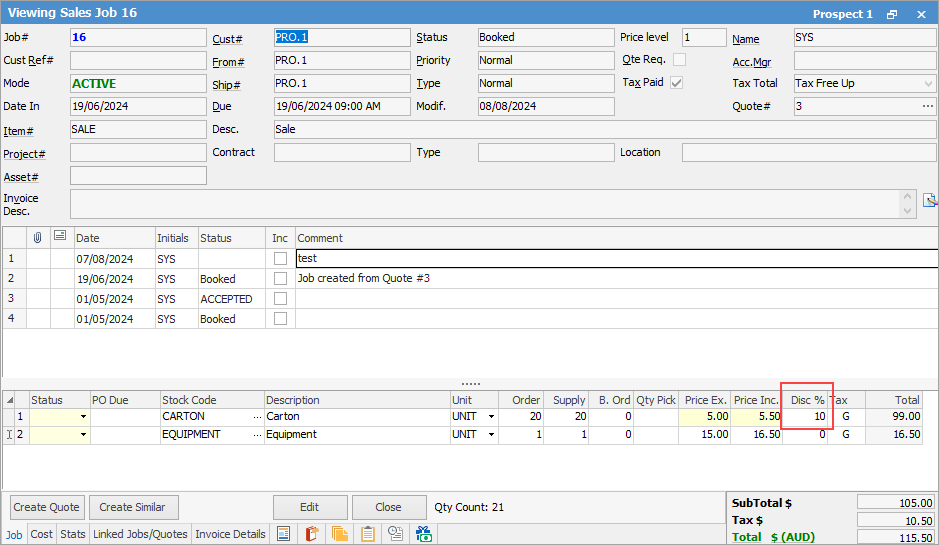
Task: Check Inc box for the 'test' comment row
Action: coord(280,259)
